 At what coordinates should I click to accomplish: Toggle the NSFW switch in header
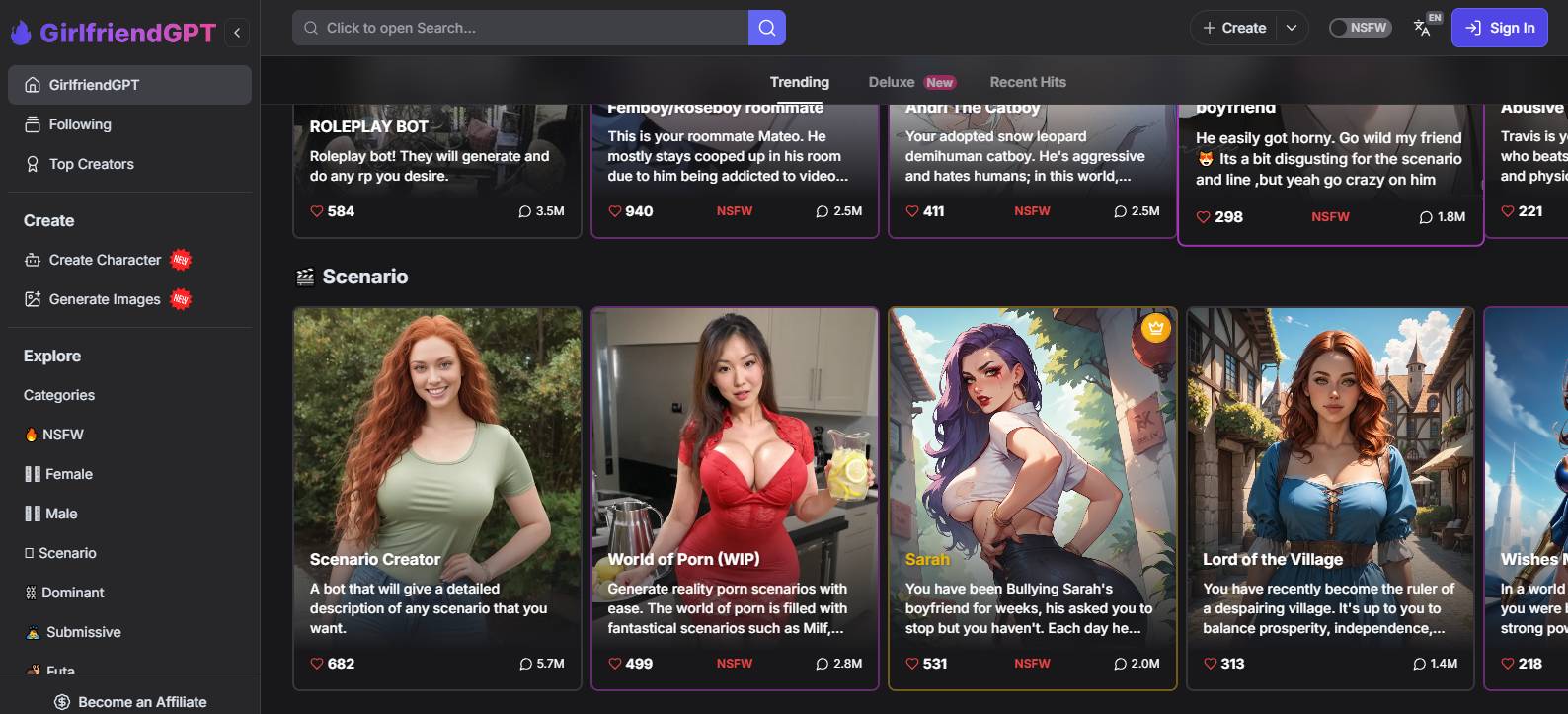pos(1360,28)
